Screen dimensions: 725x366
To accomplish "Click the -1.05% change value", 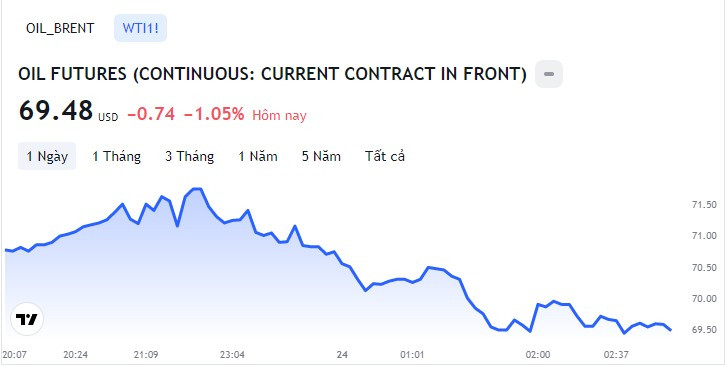I will [x=214, y=114].
